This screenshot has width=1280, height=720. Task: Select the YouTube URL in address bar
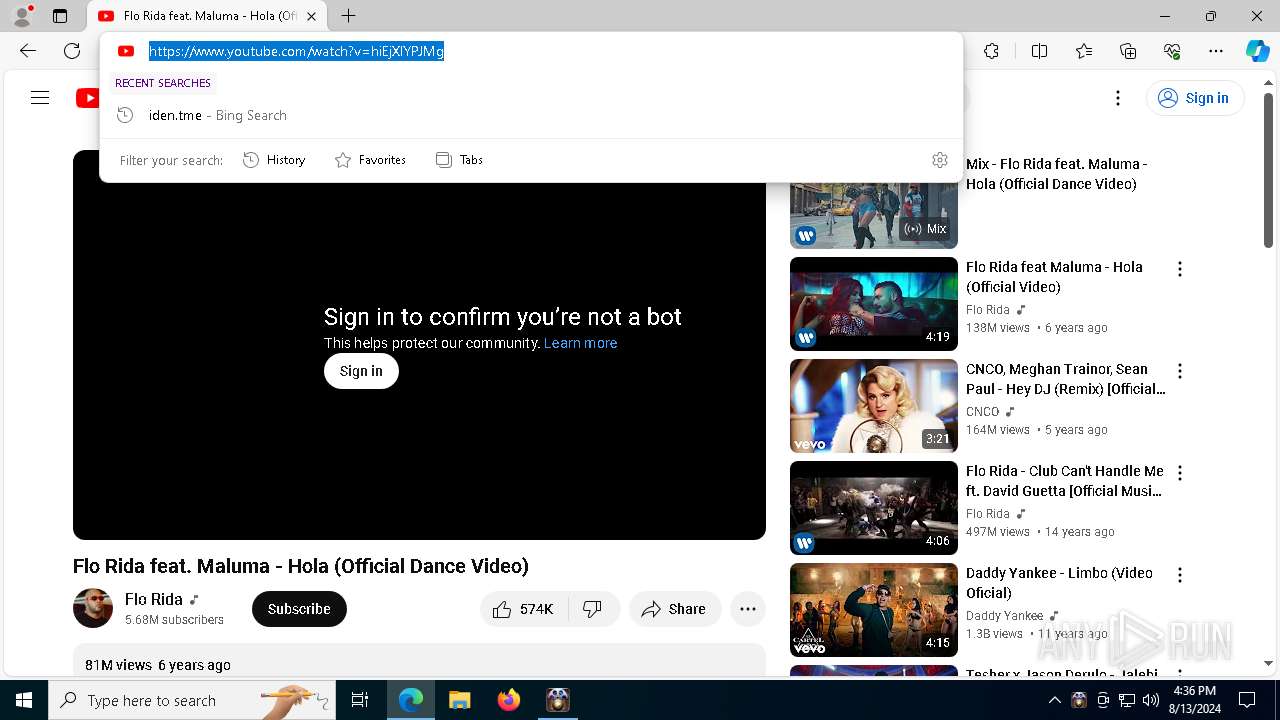(x=296, y=51)
